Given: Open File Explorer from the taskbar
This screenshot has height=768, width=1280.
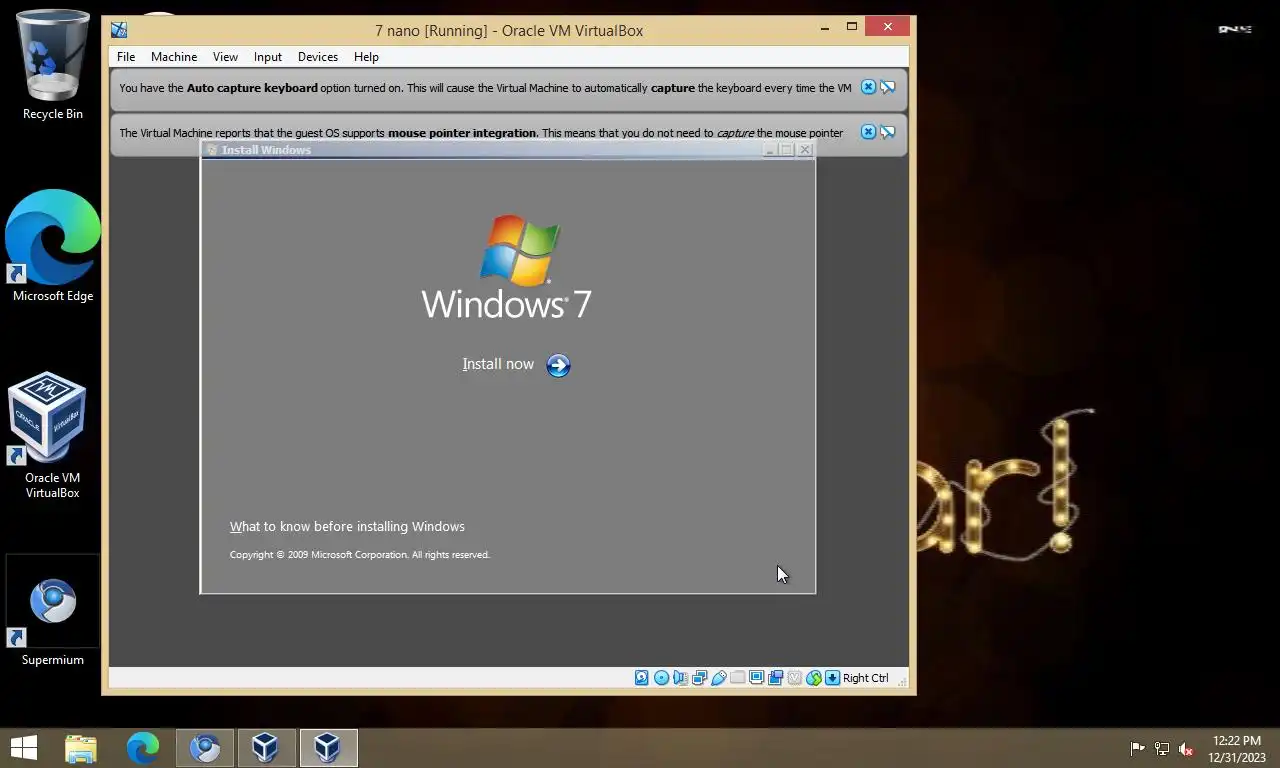Looking at the screenshot, I should (81, 748).
